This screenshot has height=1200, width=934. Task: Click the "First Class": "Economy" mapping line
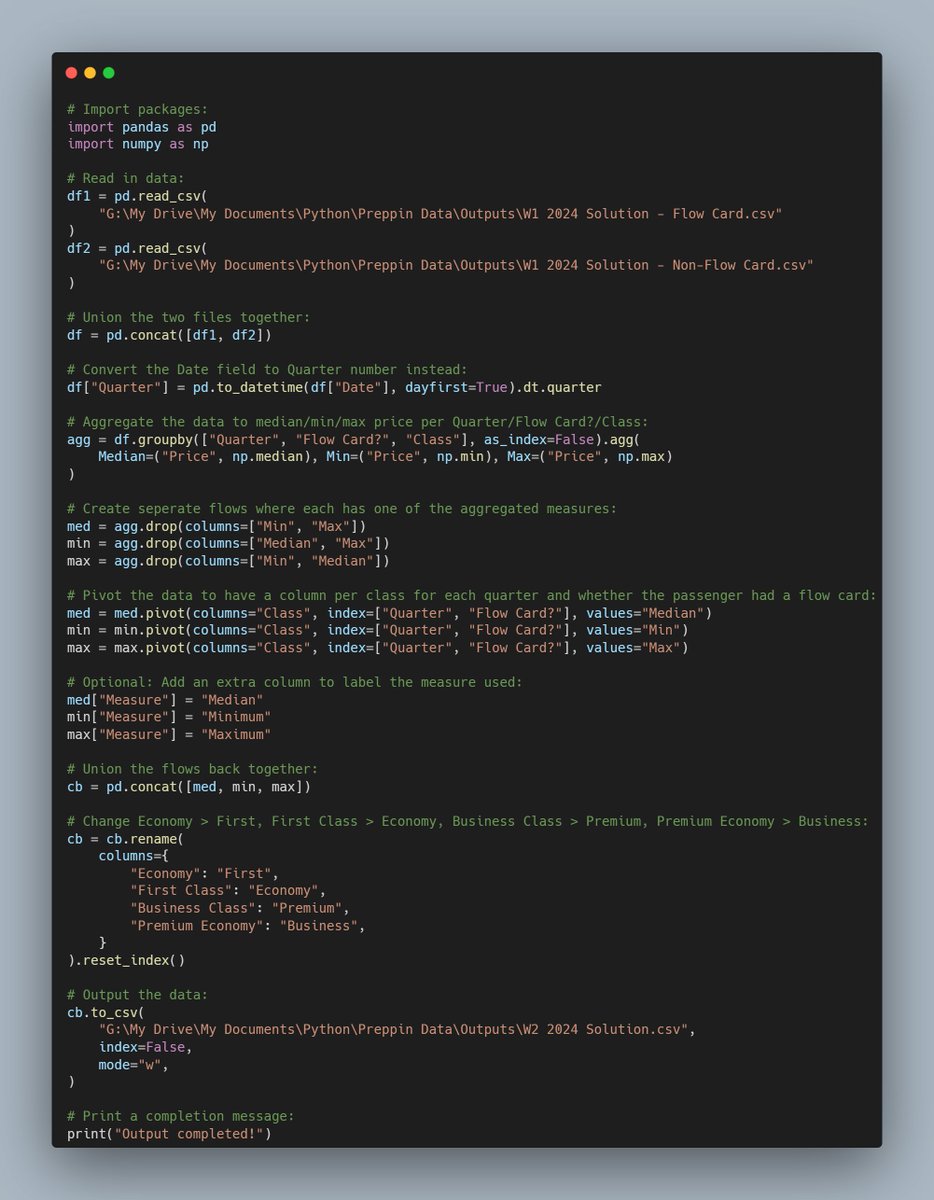pos(228,891)
